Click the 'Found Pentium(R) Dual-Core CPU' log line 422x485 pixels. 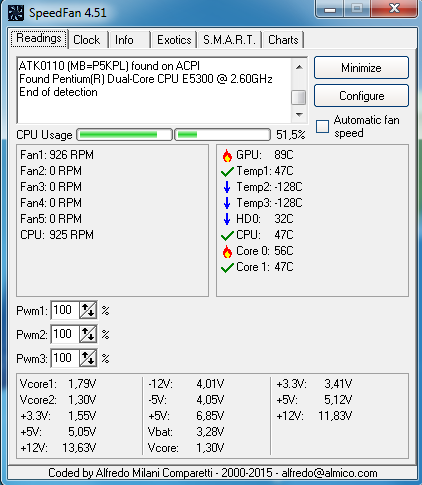tap(146, 79)
